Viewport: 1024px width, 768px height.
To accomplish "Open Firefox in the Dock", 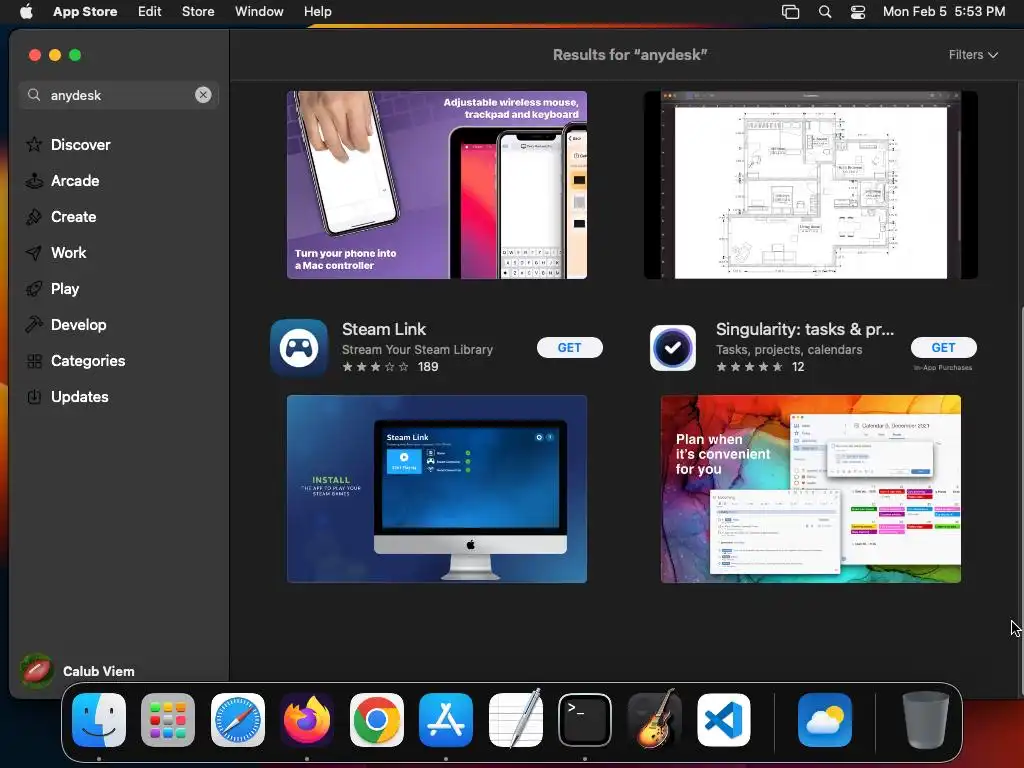I will 307,720.
